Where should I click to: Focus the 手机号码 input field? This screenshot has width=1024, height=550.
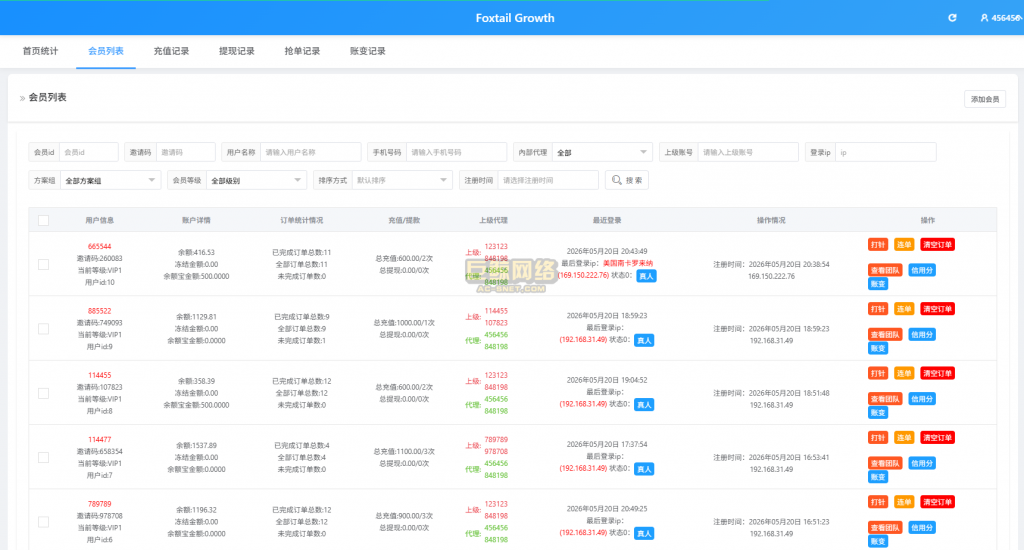click(456, 152)
